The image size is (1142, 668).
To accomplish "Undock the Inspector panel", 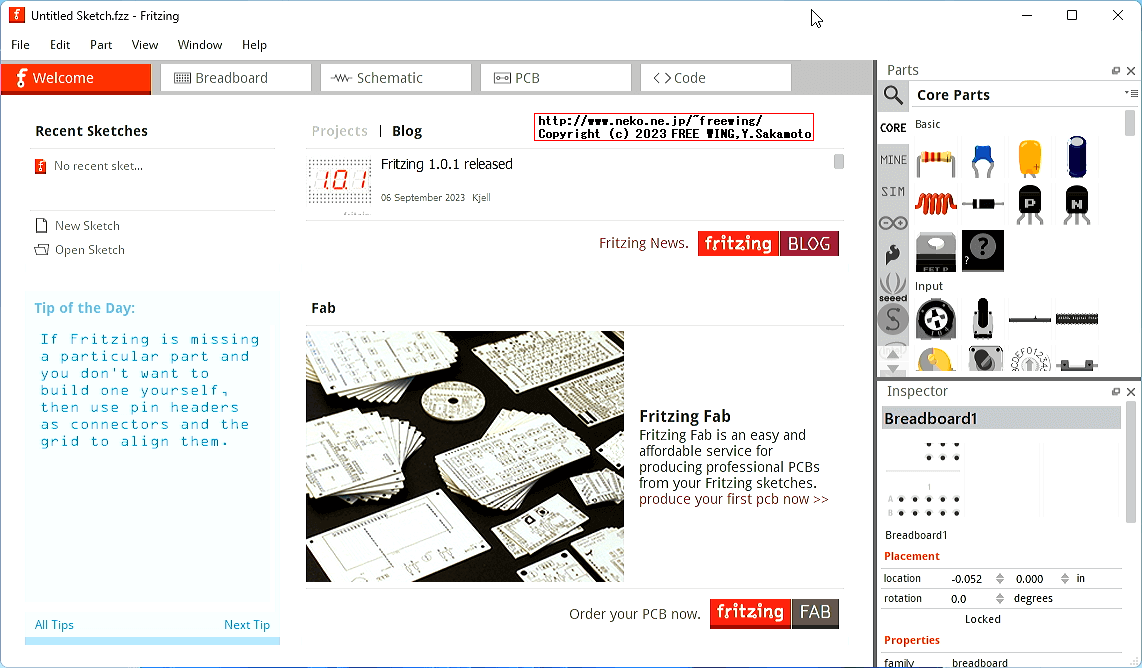I will tap(1116, 392).
